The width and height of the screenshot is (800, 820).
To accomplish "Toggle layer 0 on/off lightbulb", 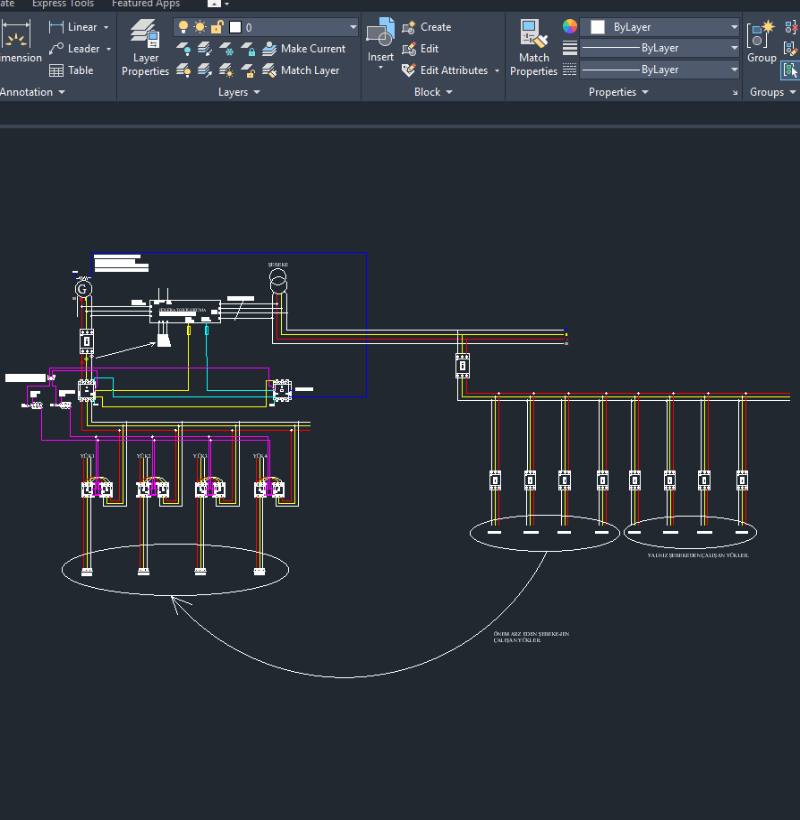I will 183,27.
